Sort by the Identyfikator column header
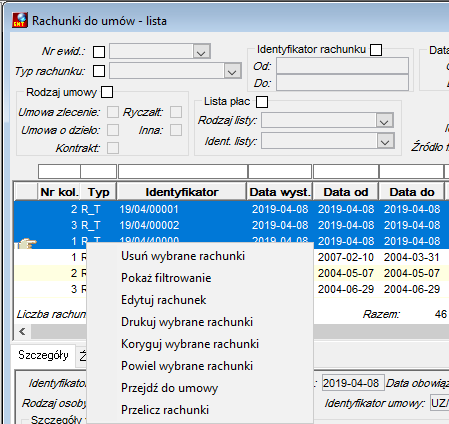The width and height of the screenshot is (449, 424). (182, 192)
